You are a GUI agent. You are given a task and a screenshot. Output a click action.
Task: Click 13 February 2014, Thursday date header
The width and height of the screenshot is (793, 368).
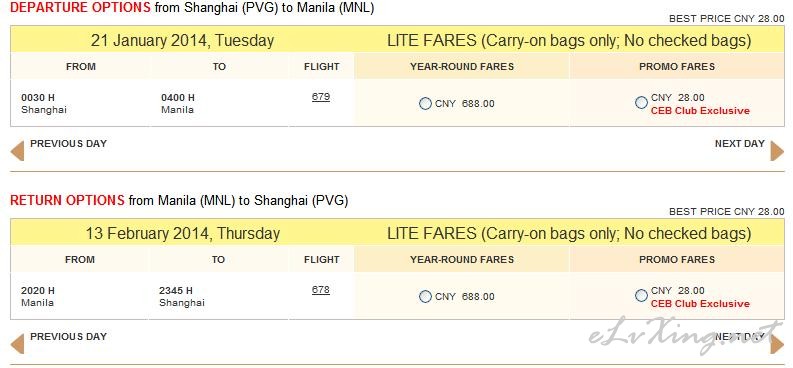pos(182,234)
